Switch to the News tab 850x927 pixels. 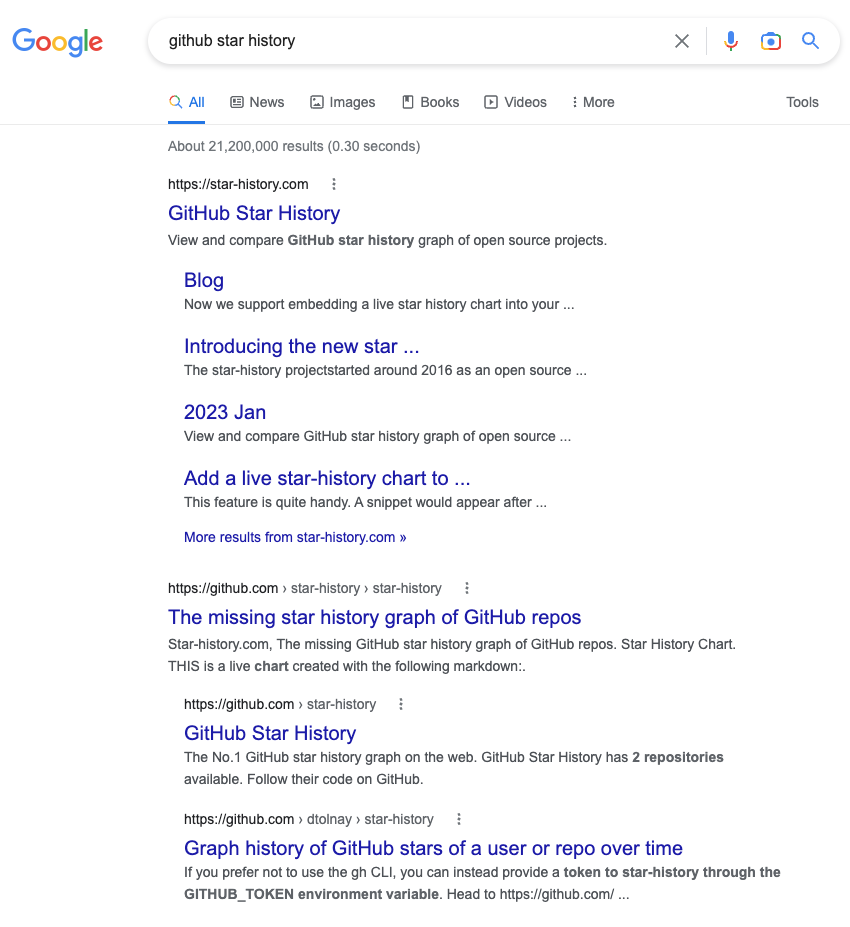click(x=257, y=102)
